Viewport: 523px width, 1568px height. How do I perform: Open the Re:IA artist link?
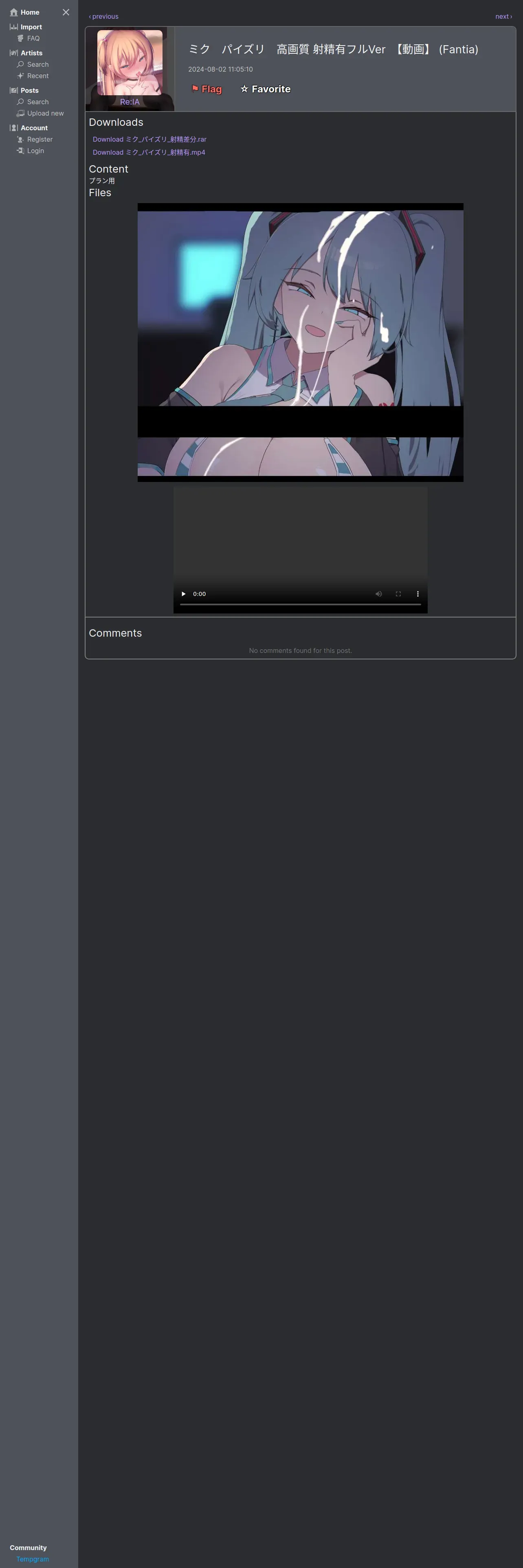point(130,102)
